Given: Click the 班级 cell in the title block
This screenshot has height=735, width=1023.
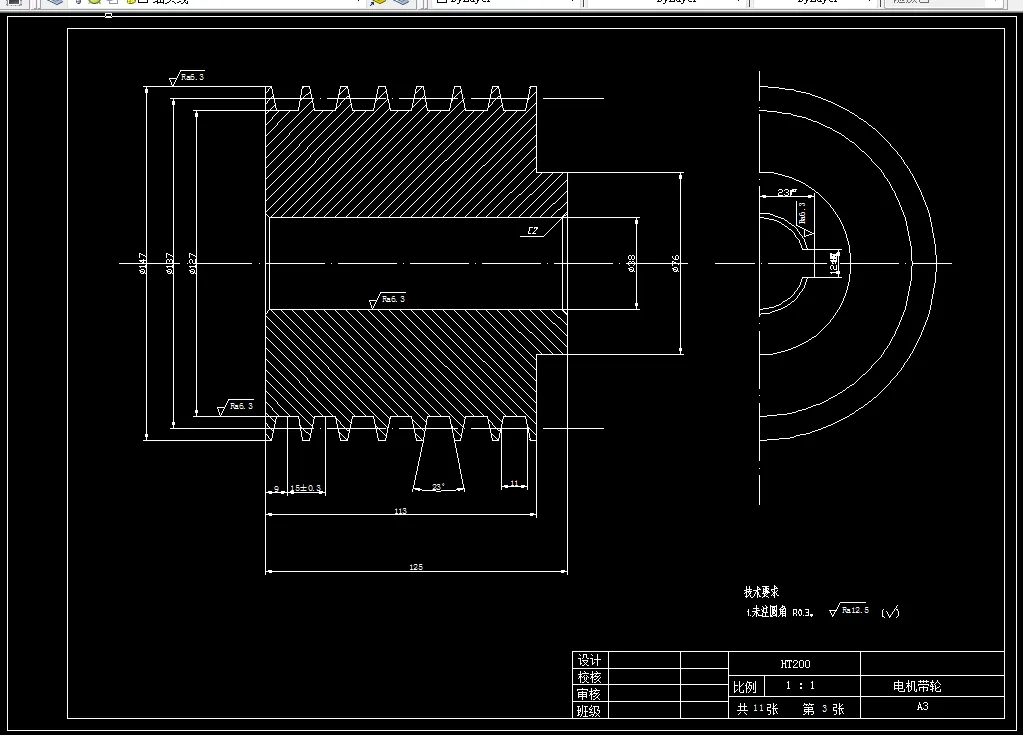Looking at the screenshot, I should [590, 710].
